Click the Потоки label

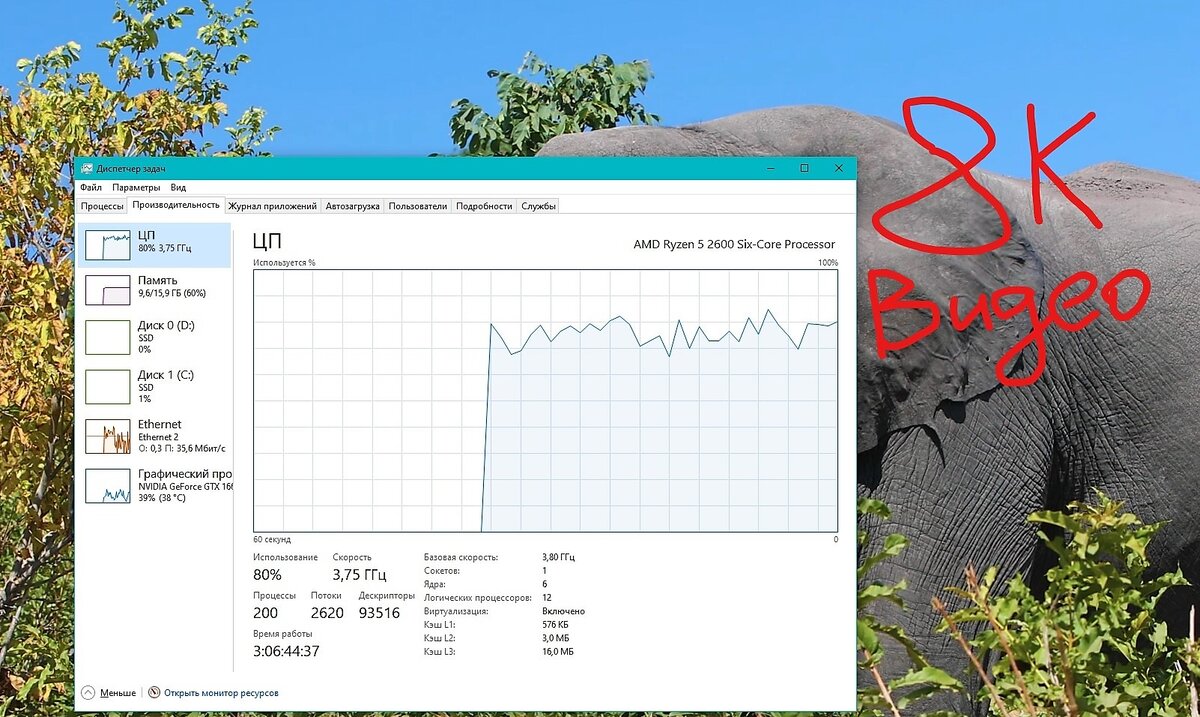(x=326, y=595)
